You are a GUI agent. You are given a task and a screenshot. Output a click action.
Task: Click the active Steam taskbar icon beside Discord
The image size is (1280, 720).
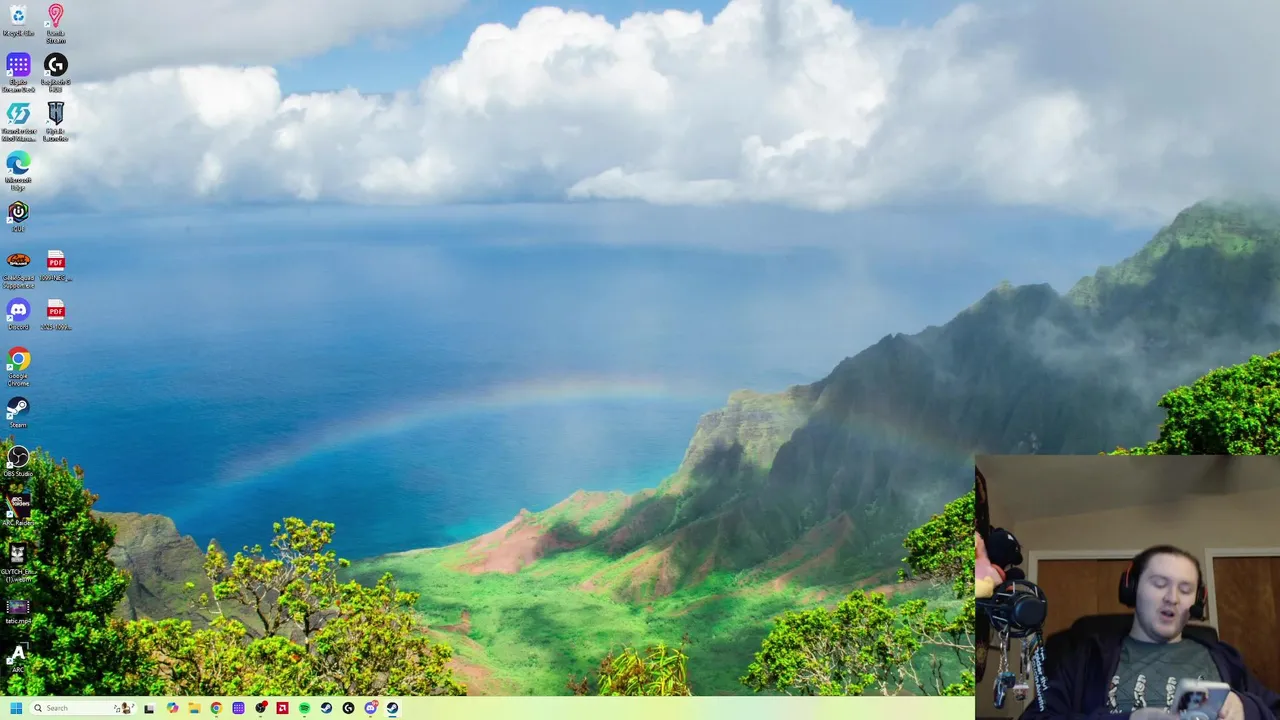point(392,708)
